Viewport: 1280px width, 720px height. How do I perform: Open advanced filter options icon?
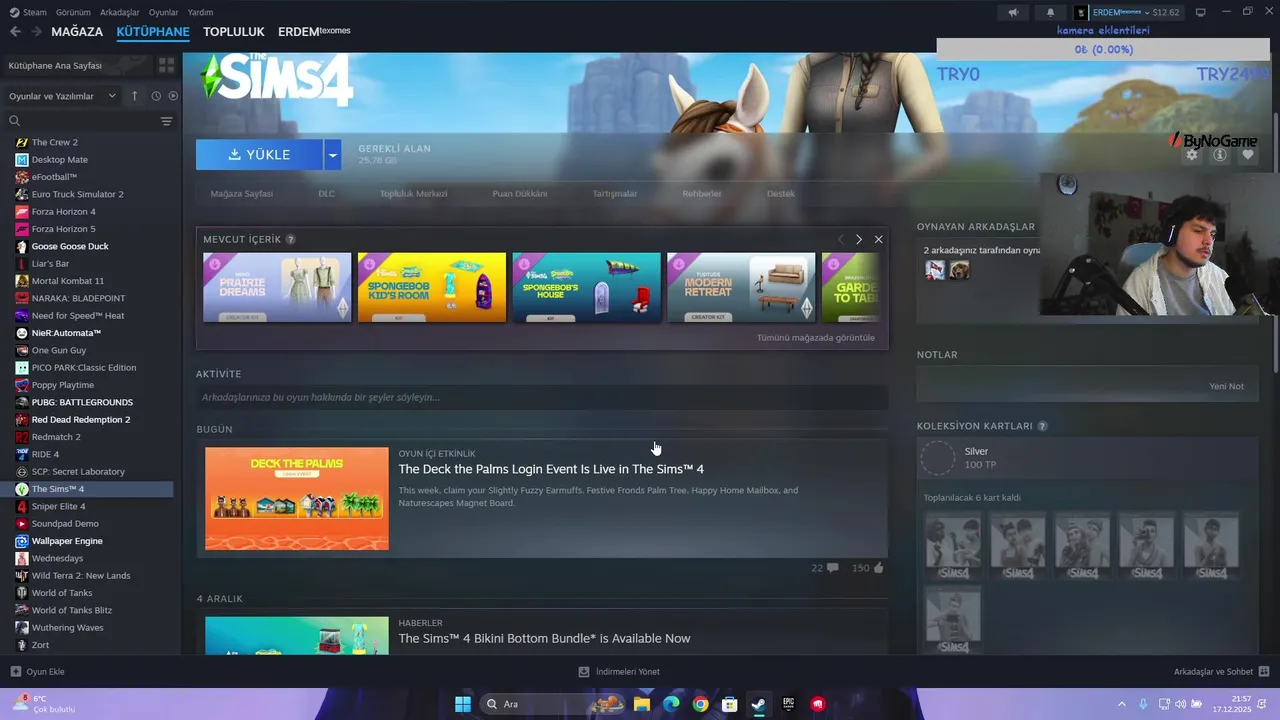tap(166, 121)
